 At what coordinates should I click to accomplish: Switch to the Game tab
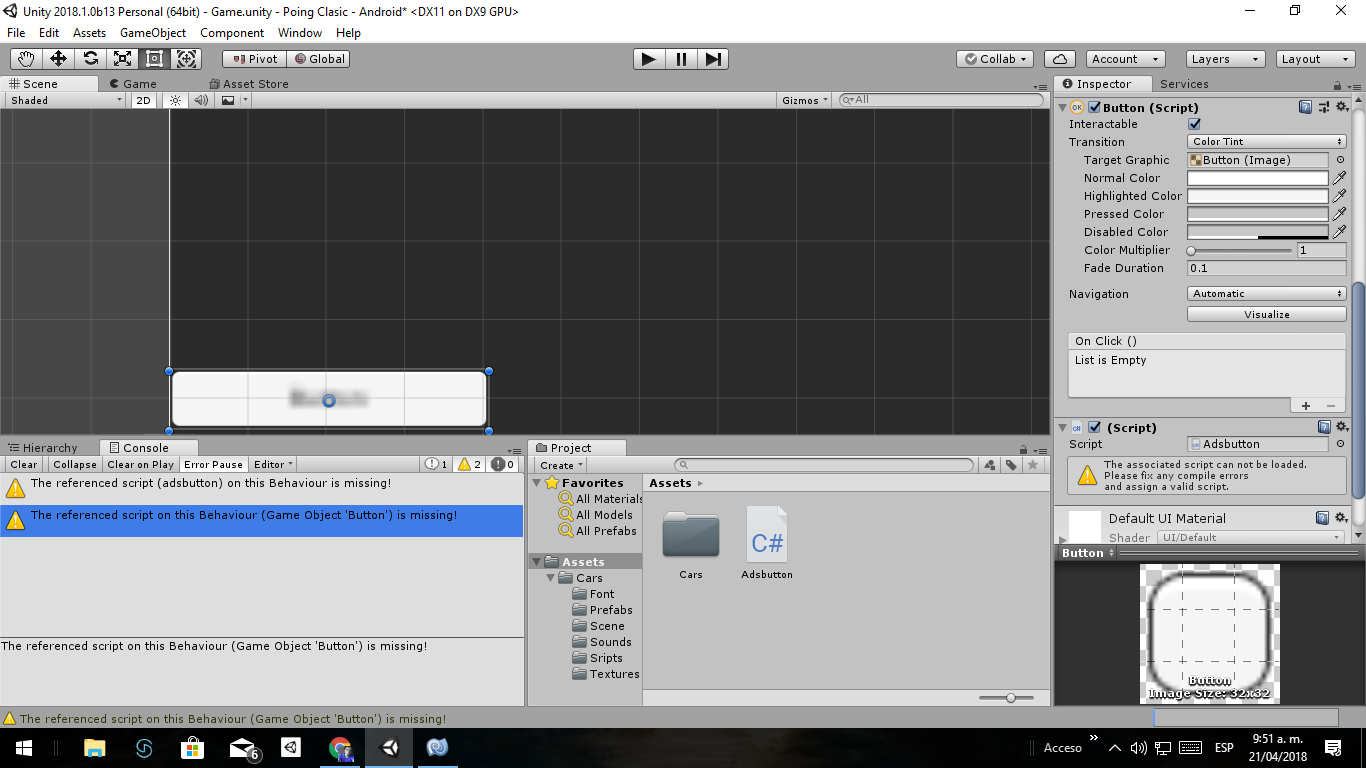[133, 84]
